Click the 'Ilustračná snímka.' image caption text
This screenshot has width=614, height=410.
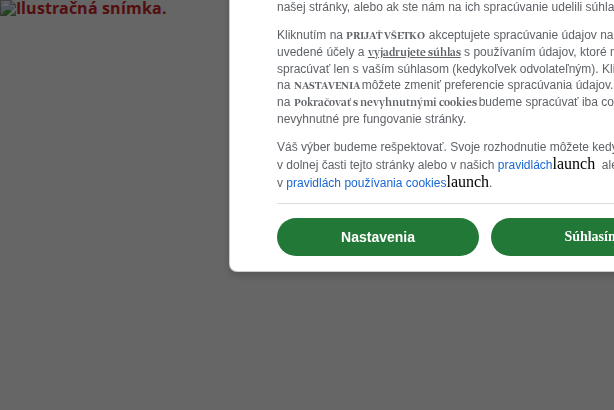point(92,8)
